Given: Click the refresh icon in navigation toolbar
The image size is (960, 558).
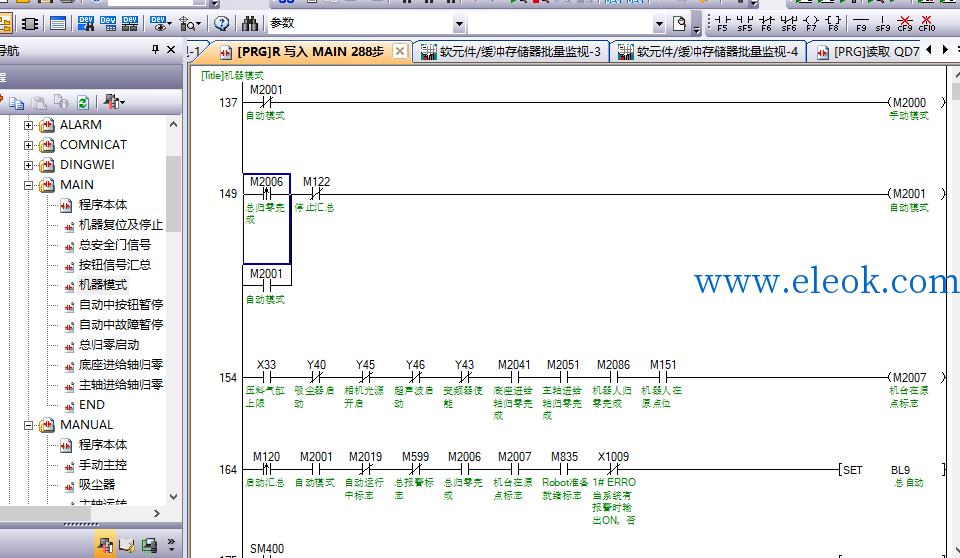Looking at the screenshot, I should [x=83, y=102].
